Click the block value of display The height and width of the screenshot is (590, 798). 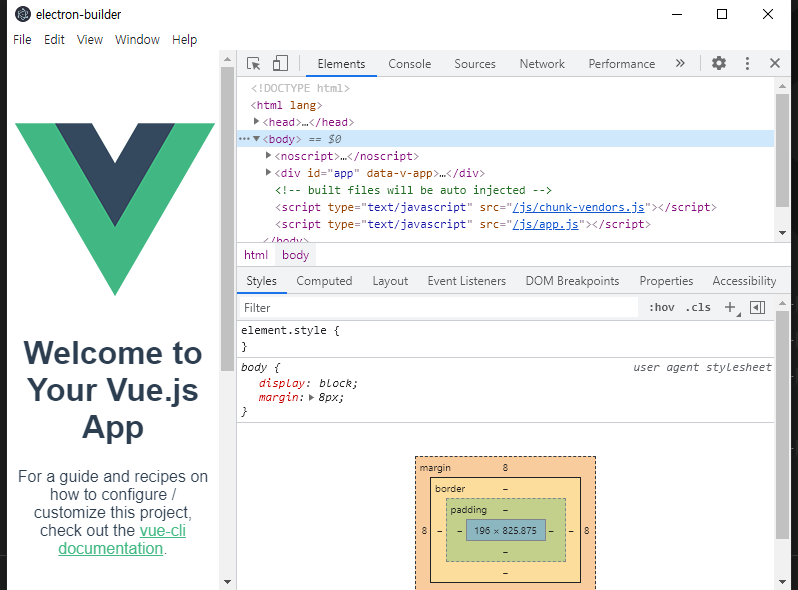[x=336, y=383]
